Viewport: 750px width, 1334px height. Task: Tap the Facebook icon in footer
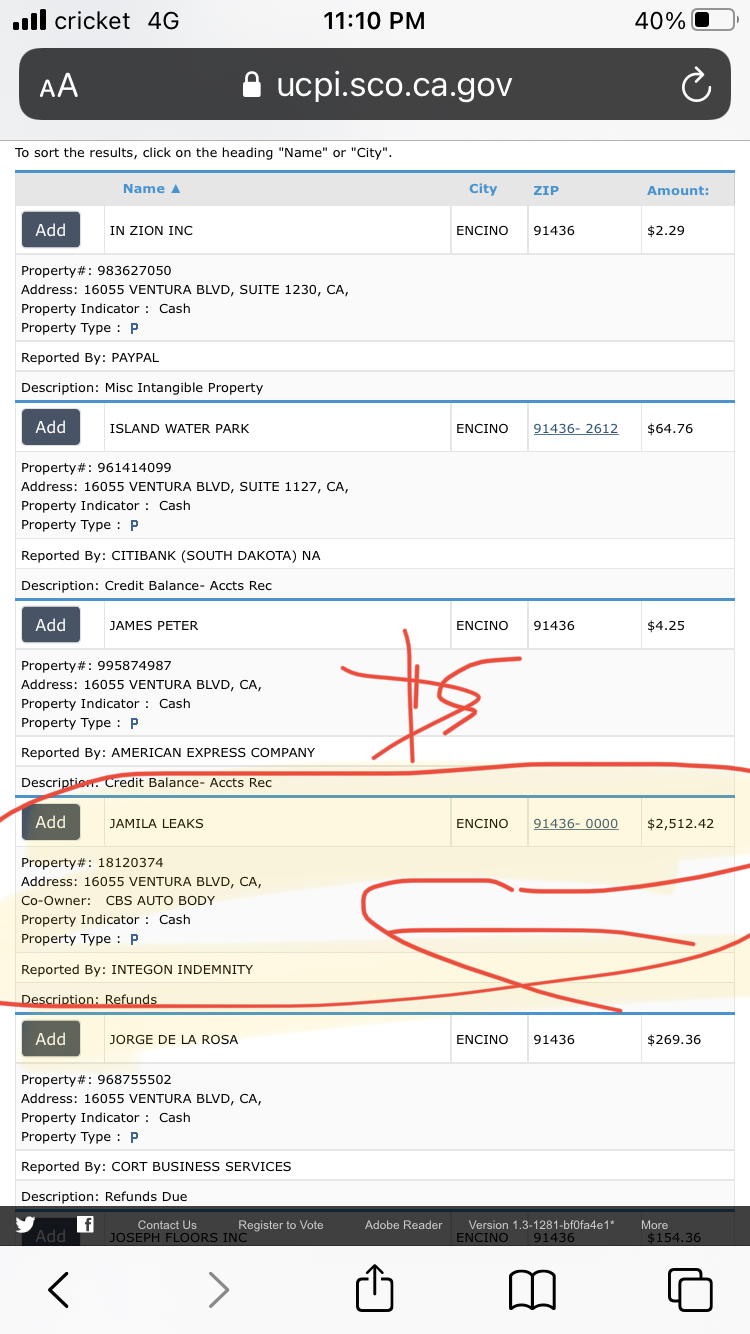point(86,1224)
